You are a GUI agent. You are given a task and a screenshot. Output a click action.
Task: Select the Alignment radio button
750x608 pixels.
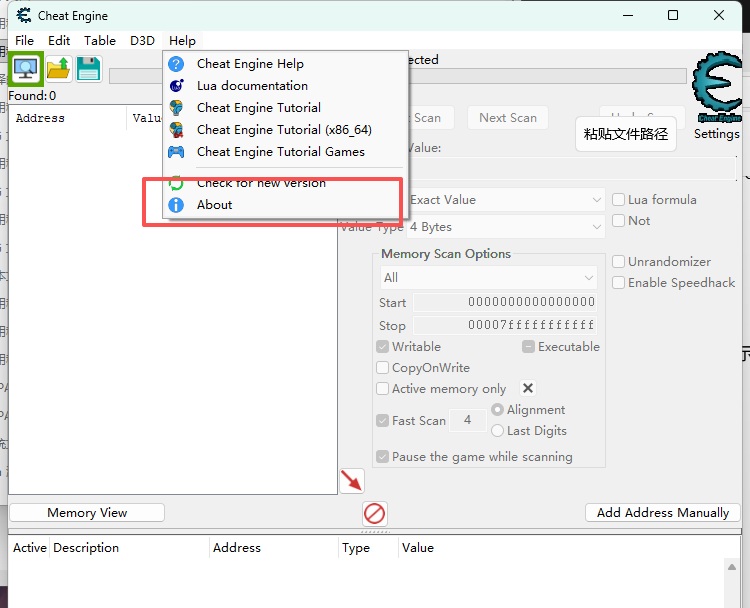click(x=497, y=410)
